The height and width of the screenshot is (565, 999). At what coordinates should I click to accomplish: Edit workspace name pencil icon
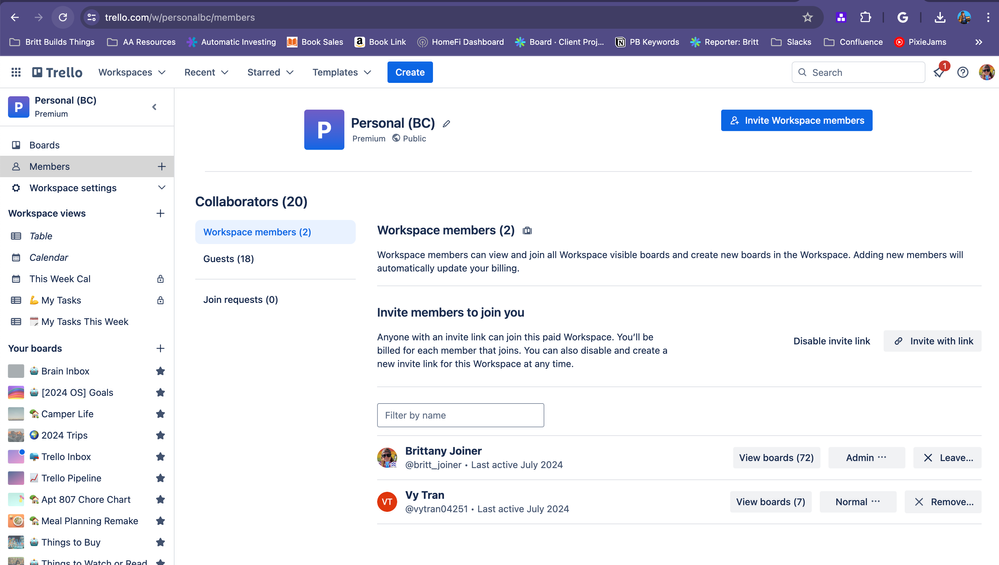point(447,124)
